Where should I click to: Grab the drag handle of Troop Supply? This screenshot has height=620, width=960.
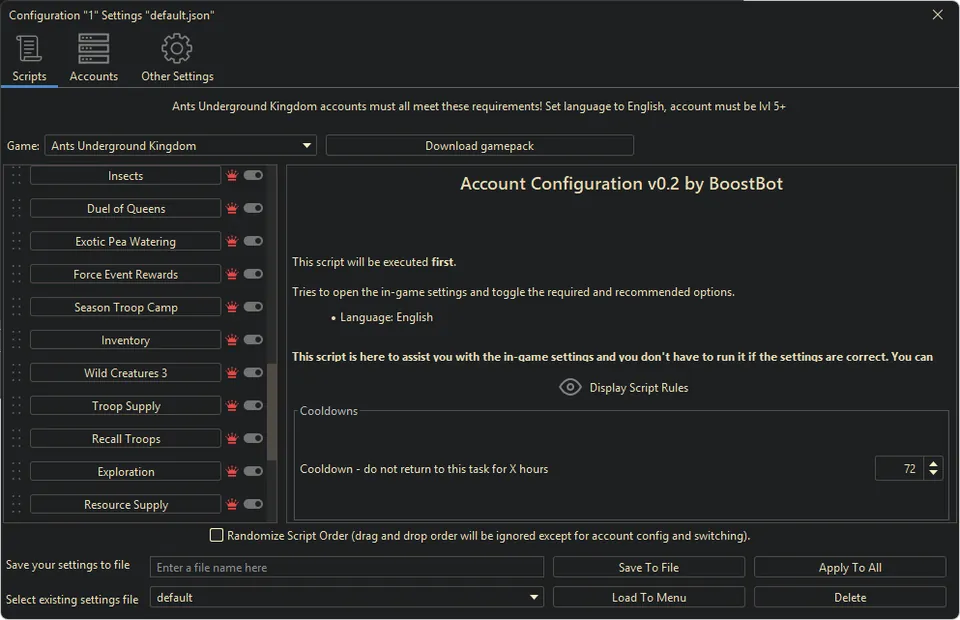[17, 406]
